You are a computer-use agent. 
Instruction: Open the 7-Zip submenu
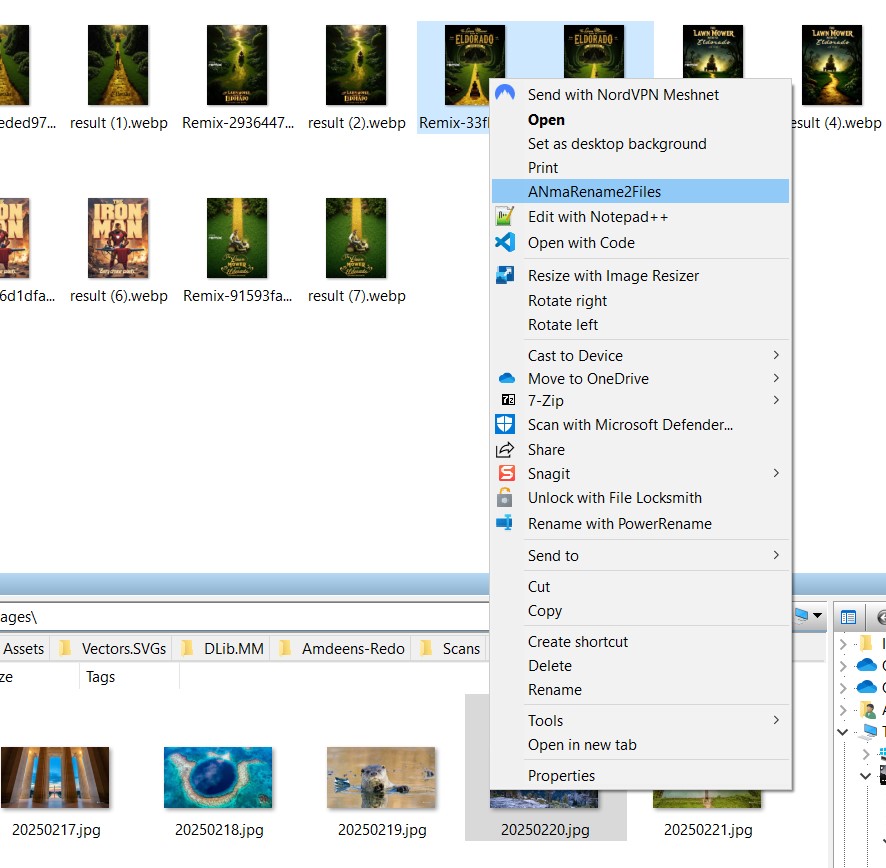click(776, 400)
